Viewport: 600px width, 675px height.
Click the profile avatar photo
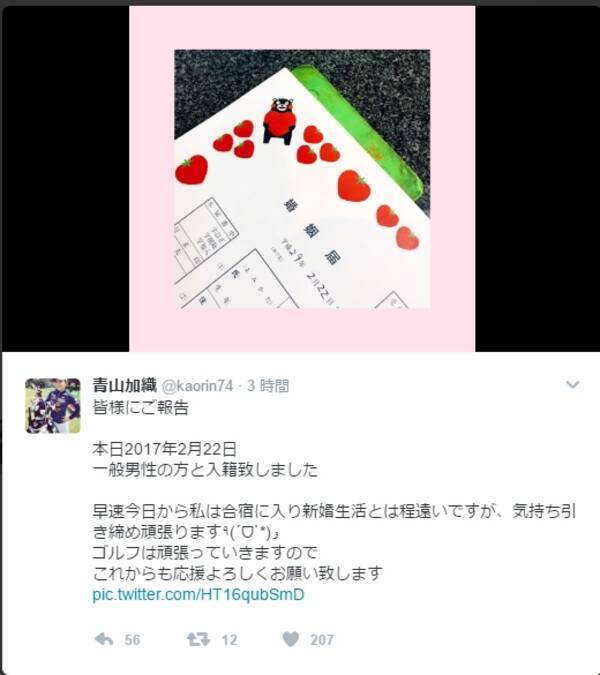point(53,406)
